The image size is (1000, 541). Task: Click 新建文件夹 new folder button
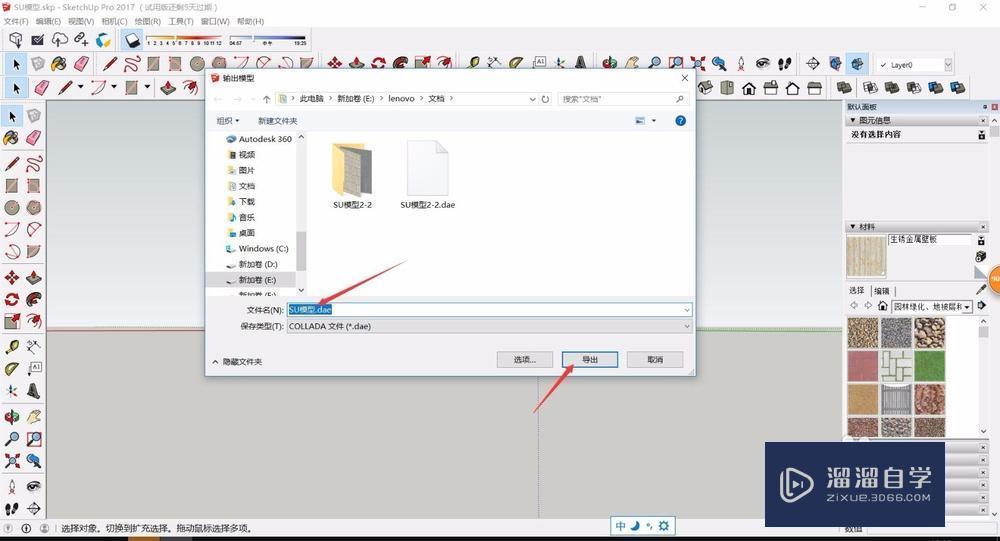[277, 121]
